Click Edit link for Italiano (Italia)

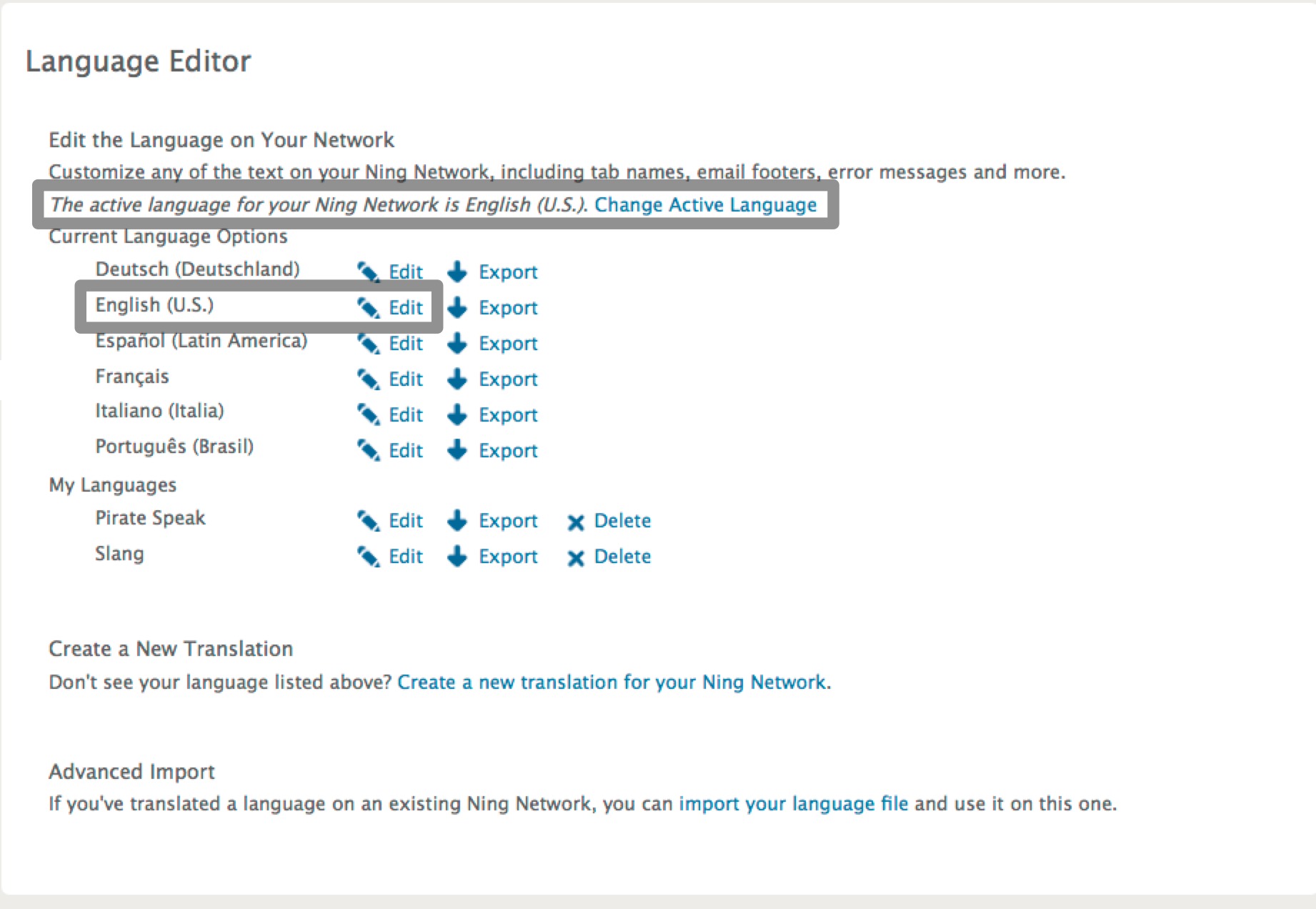coord(406,415)
